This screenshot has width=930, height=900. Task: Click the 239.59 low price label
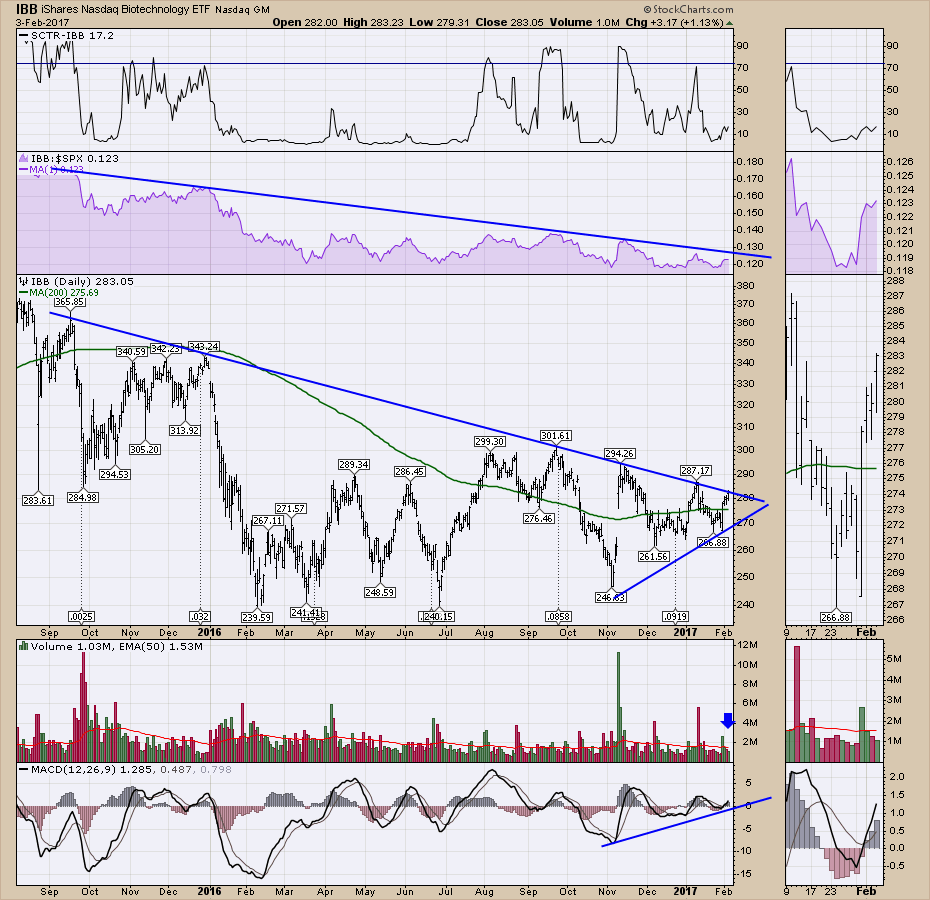click(257, 617)
